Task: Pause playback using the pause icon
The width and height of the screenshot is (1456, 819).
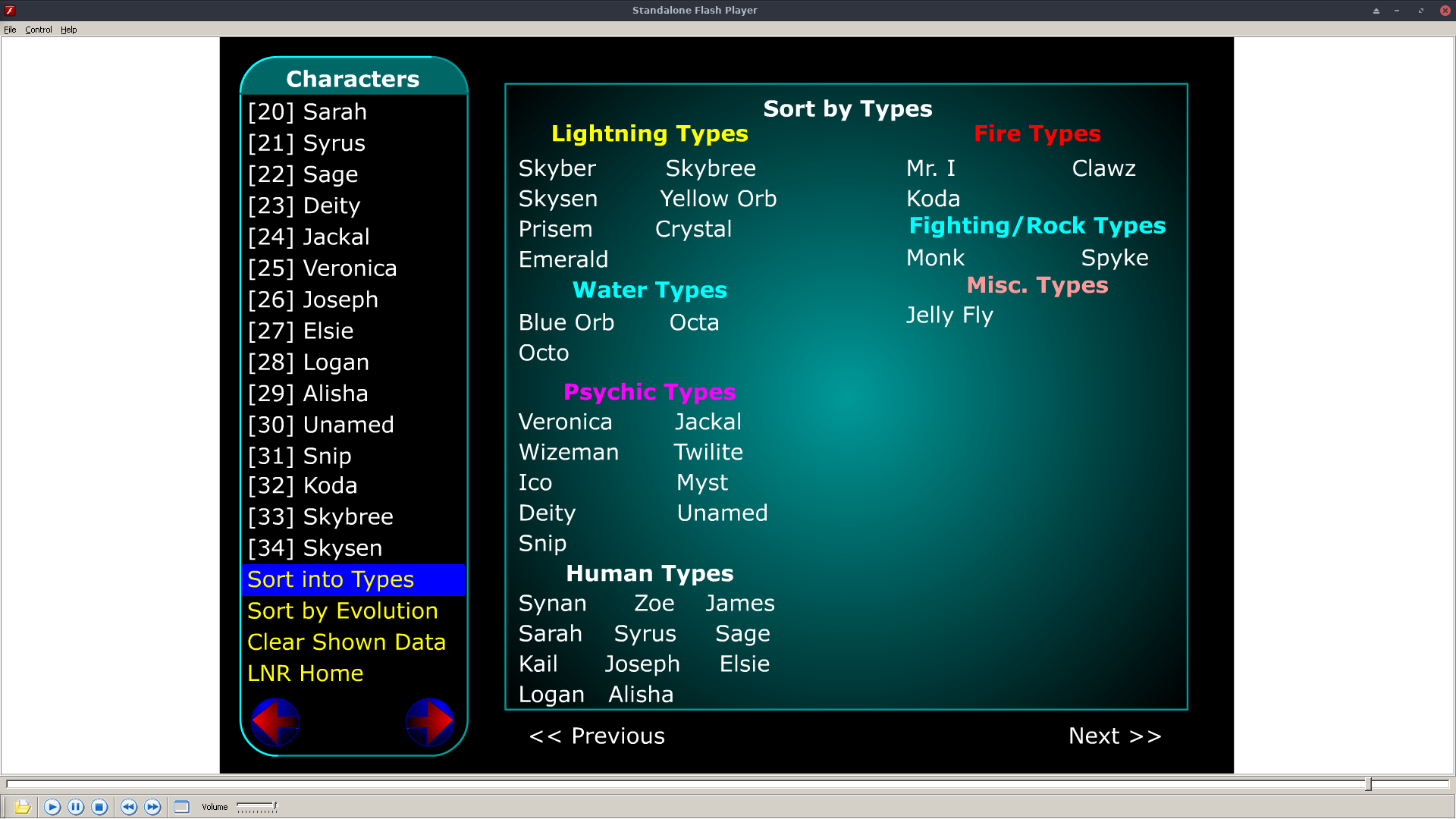Action: point(76,807)
